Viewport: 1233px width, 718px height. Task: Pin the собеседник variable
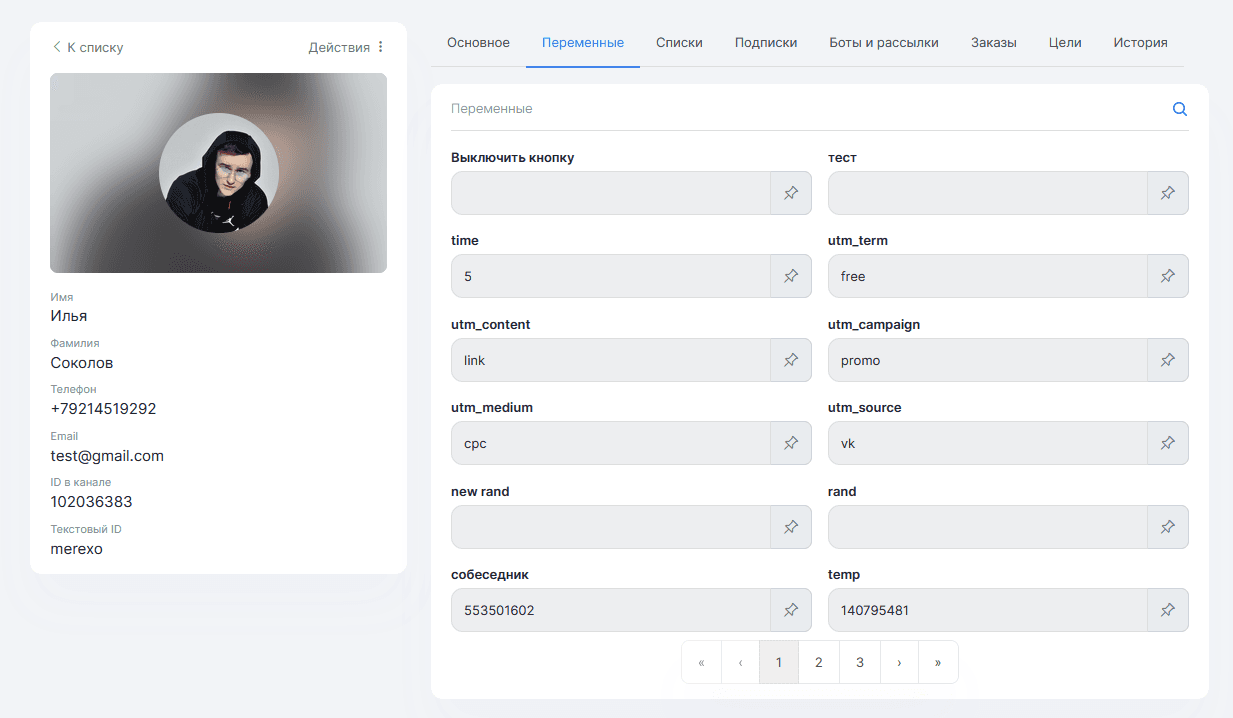[790, 610]
